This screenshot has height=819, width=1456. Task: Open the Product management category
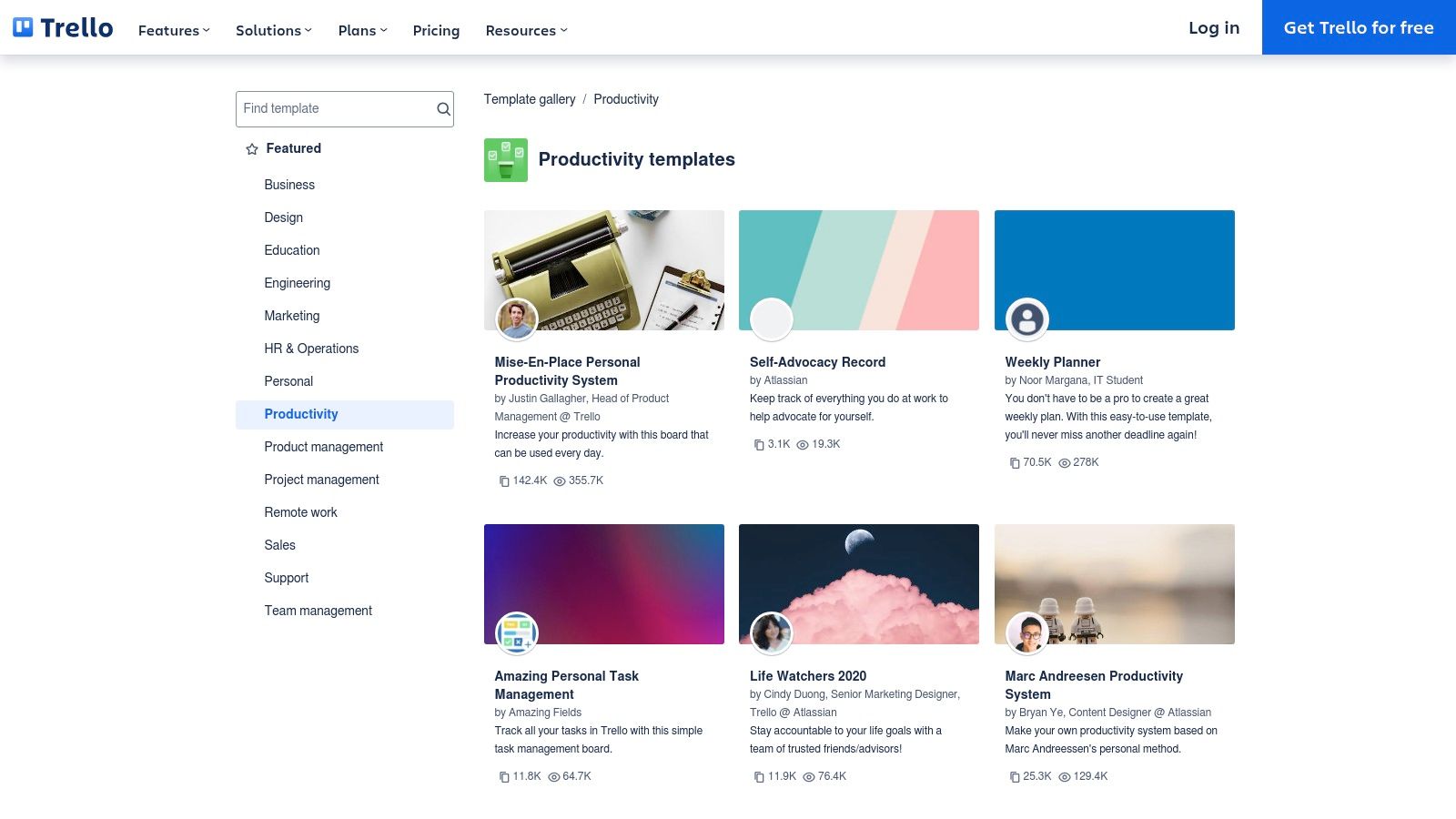324,447
